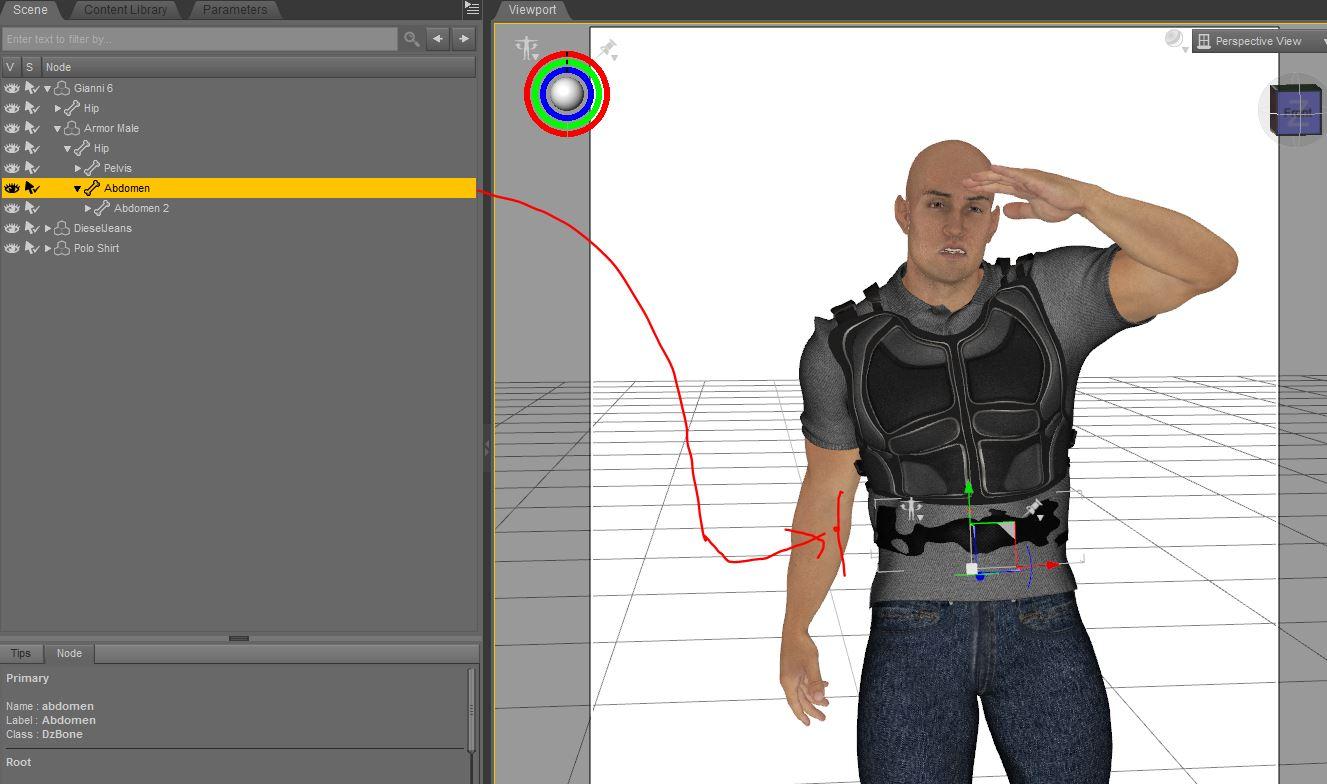Screen dimensions: 1327x784
Task: Switch to the Content Library tab
Action: pos(125,9)
